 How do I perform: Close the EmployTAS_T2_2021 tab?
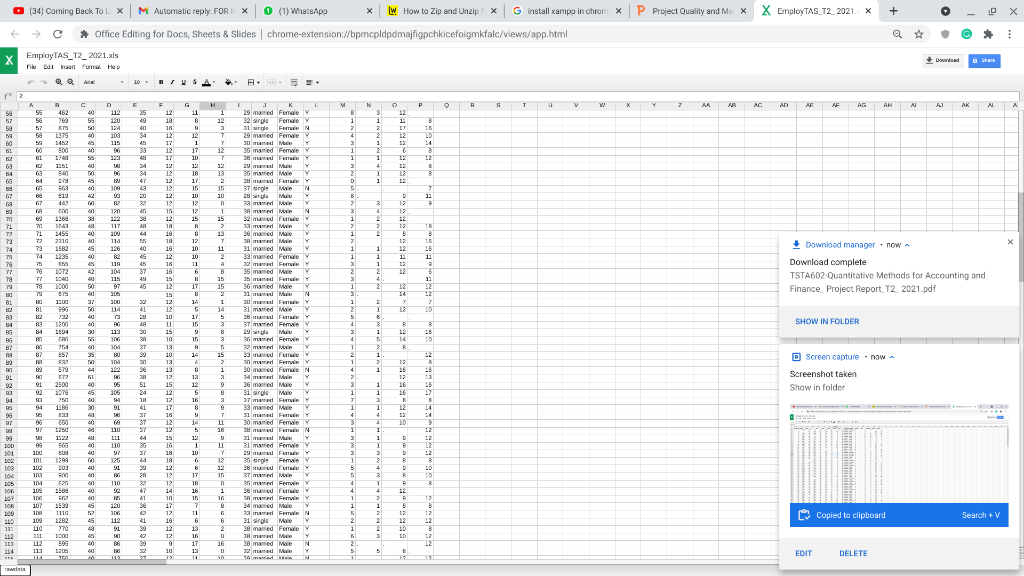coord(867,11)
